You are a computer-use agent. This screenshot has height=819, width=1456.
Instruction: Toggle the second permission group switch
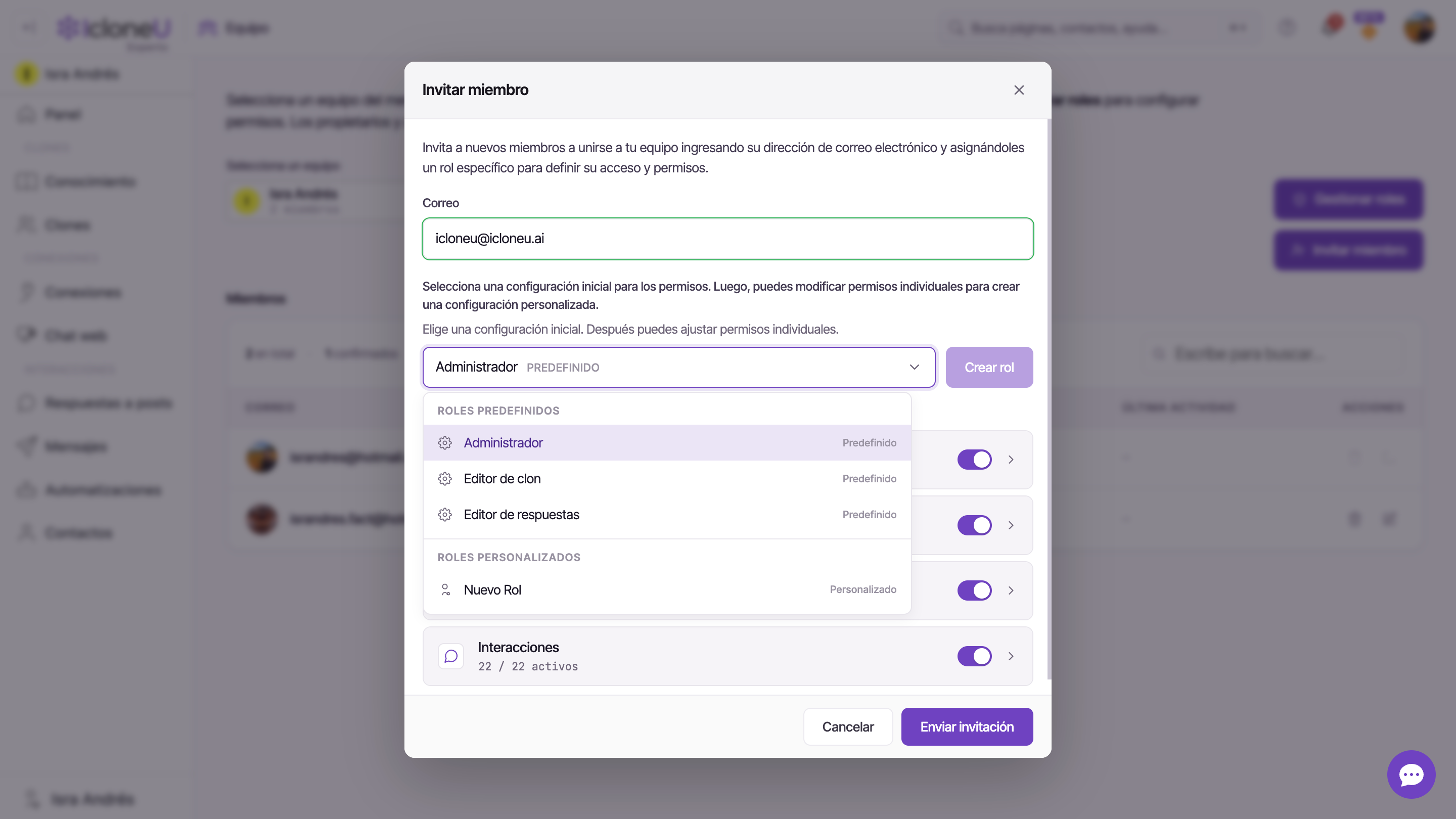click(974, 525)
